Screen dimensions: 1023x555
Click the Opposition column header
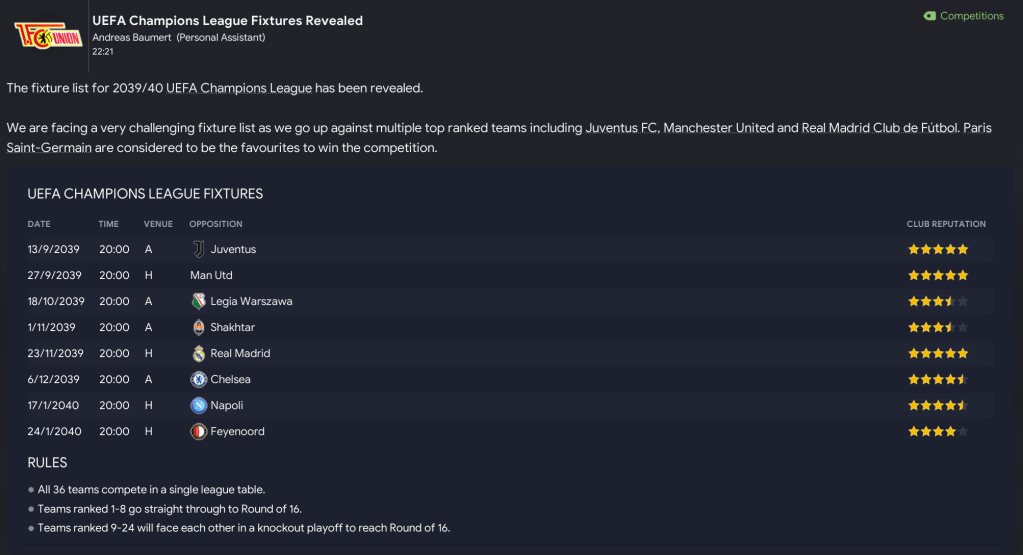(216, 224)
